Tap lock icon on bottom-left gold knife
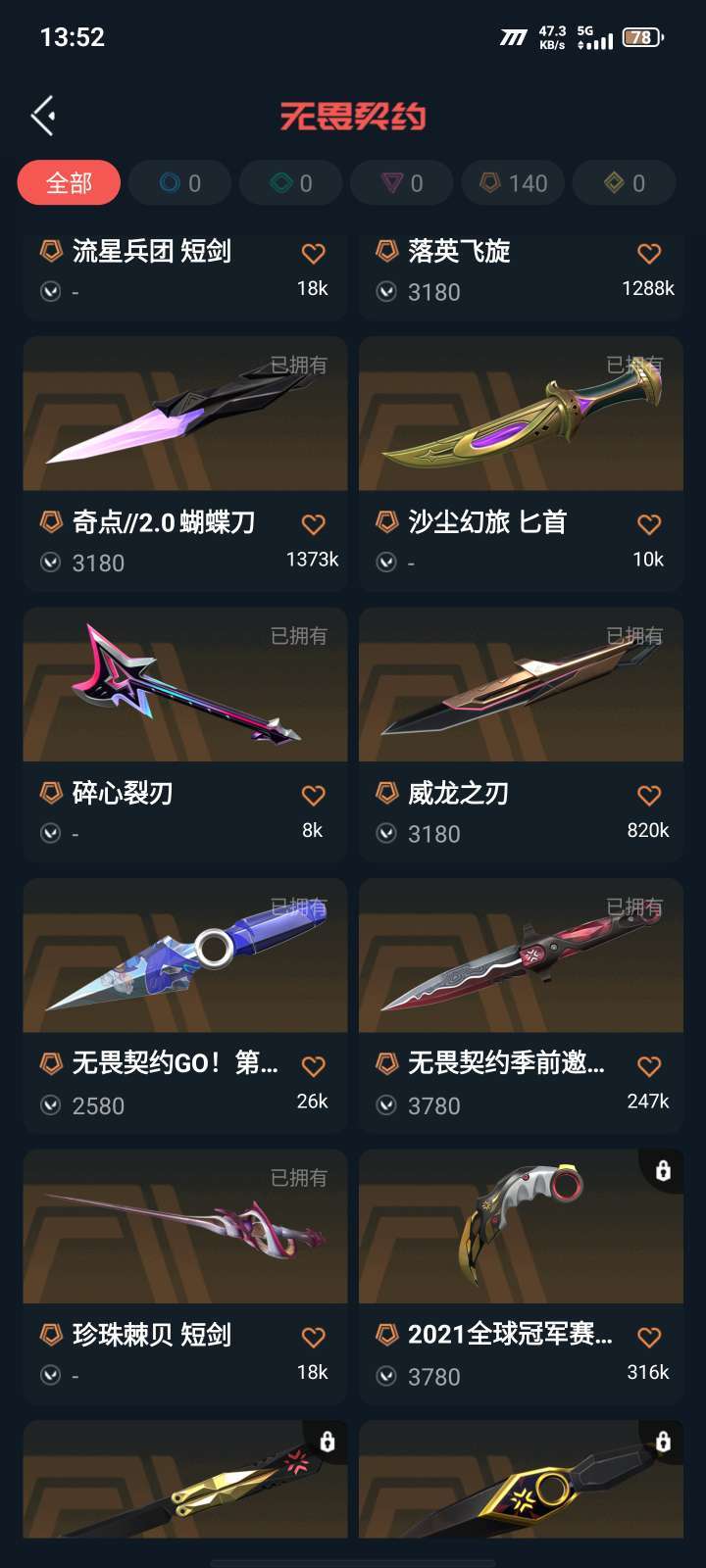The image size is (706, 1568). pyautogui.click(x=328, y=1441)
